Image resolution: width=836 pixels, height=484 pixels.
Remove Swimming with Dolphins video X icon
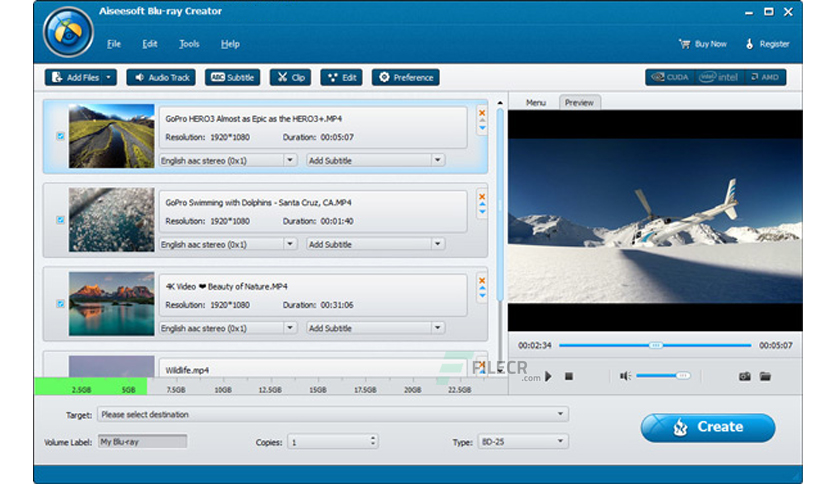click(482, 197)
